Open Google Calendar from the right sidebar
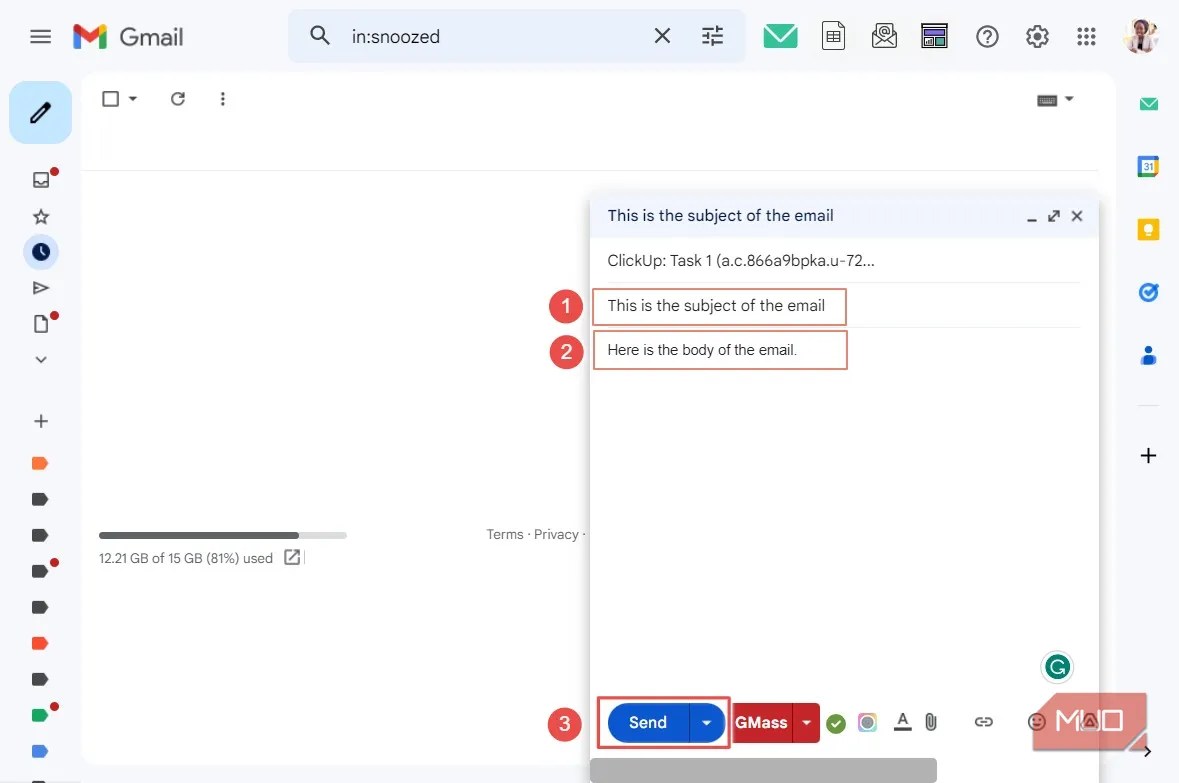The image size is (1179, 783). click(1147, 166)
